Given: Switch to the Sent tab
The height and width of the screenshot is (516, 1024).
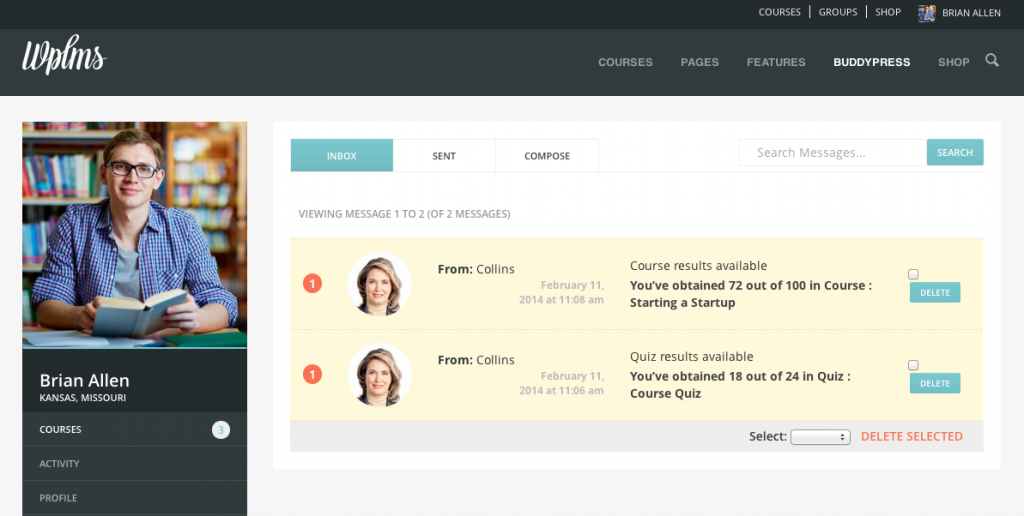Looking at the screenshot, I should pyautogui.click(x=444, y=156).
